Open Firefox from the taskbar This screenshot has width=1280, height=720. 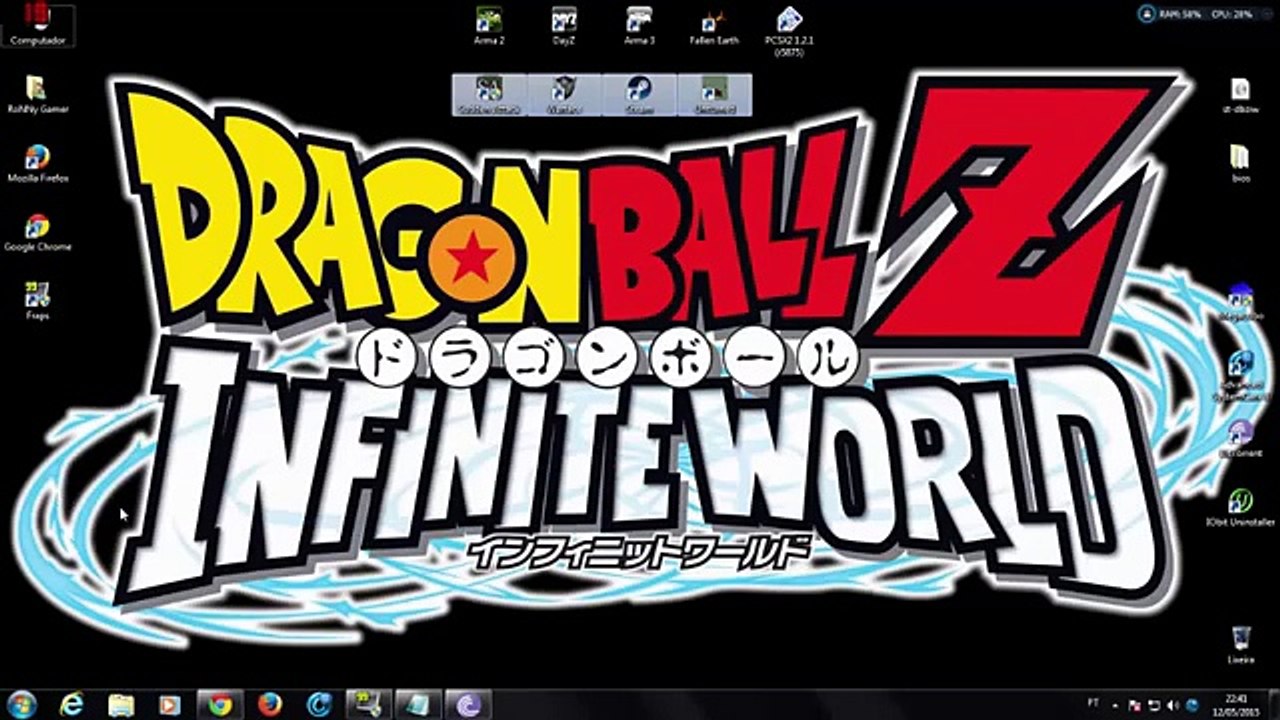click(x=270, y=704)
